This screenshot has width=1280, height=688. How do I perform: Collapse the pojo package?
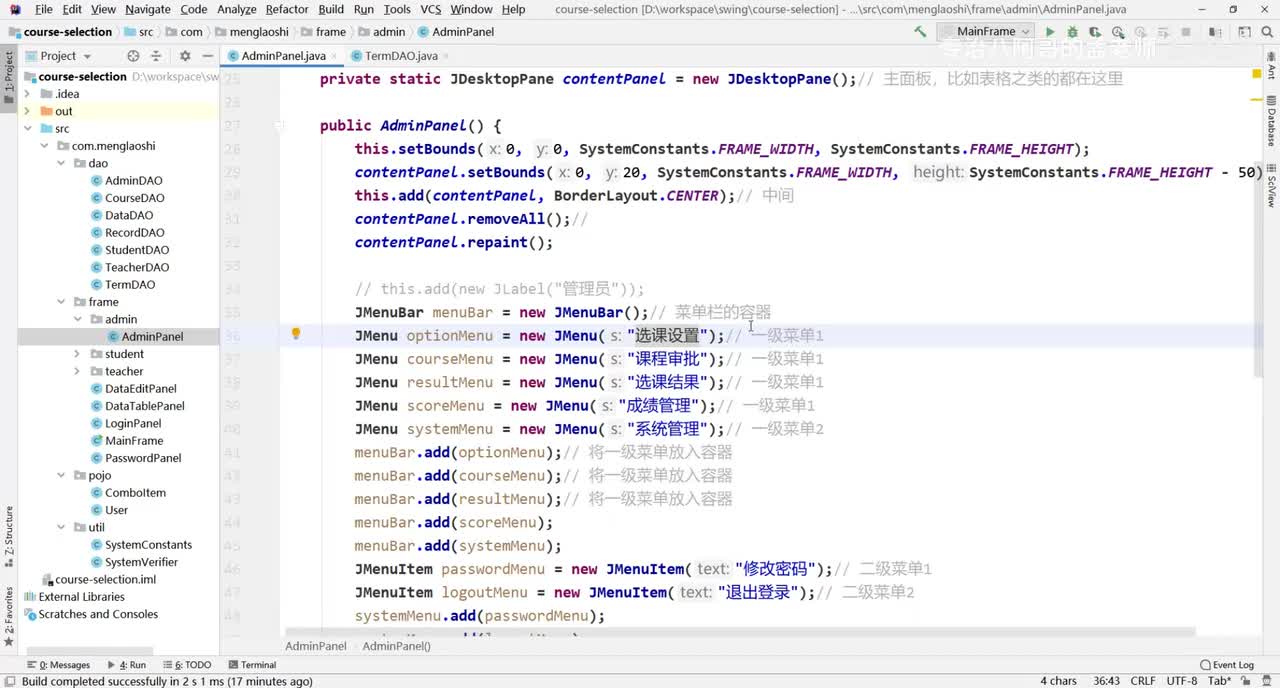tap(62, 475)
